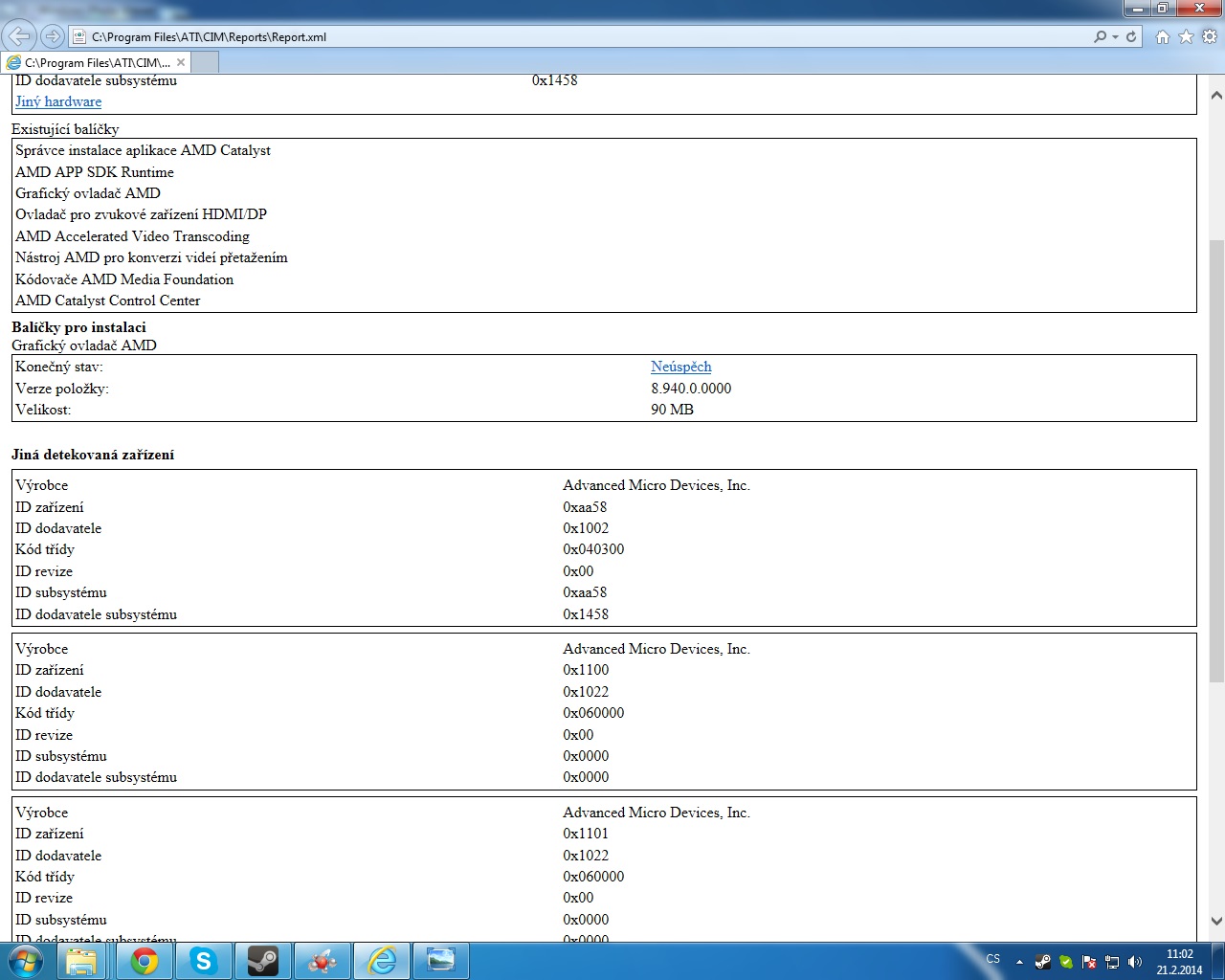The width and height of the screenshot is (1225, 980).
Task: Open Favorites via the star icon
Action: click(x=1187, y=36)
